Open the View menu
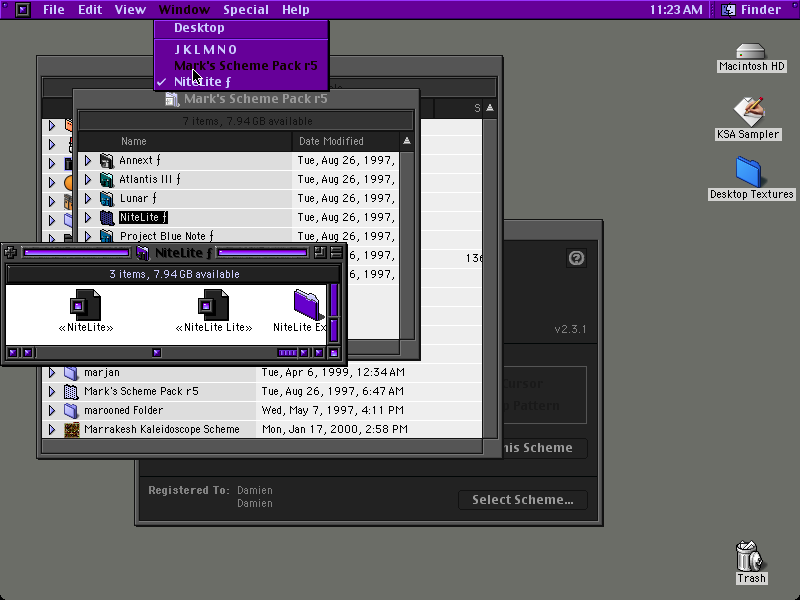The width and height of the screenshot is (800, 600). (x=130, y=10)
